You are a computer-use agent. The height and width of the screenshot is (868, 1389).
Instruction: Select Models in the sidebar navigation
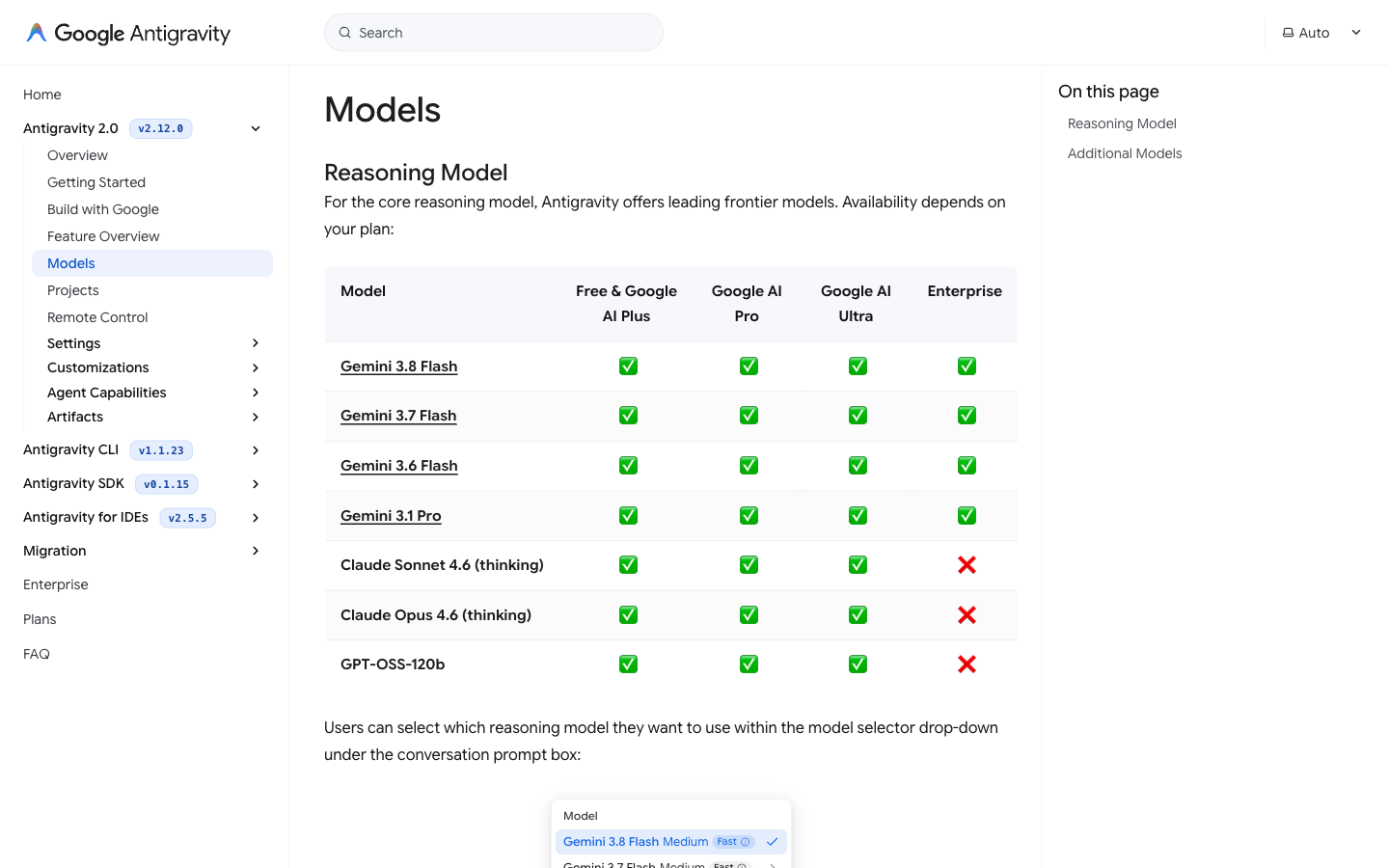tap(152, 263)
